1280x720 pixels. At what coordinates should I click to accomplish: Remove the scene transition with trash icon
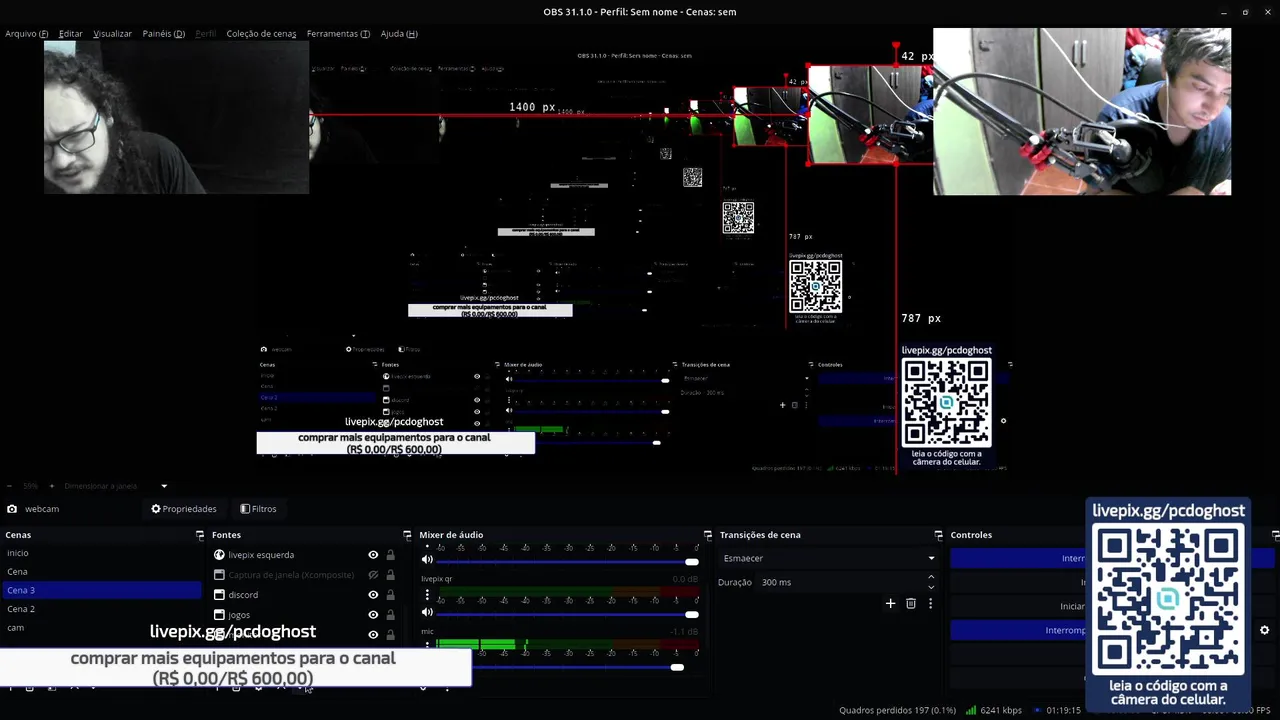tap(910, 603)
